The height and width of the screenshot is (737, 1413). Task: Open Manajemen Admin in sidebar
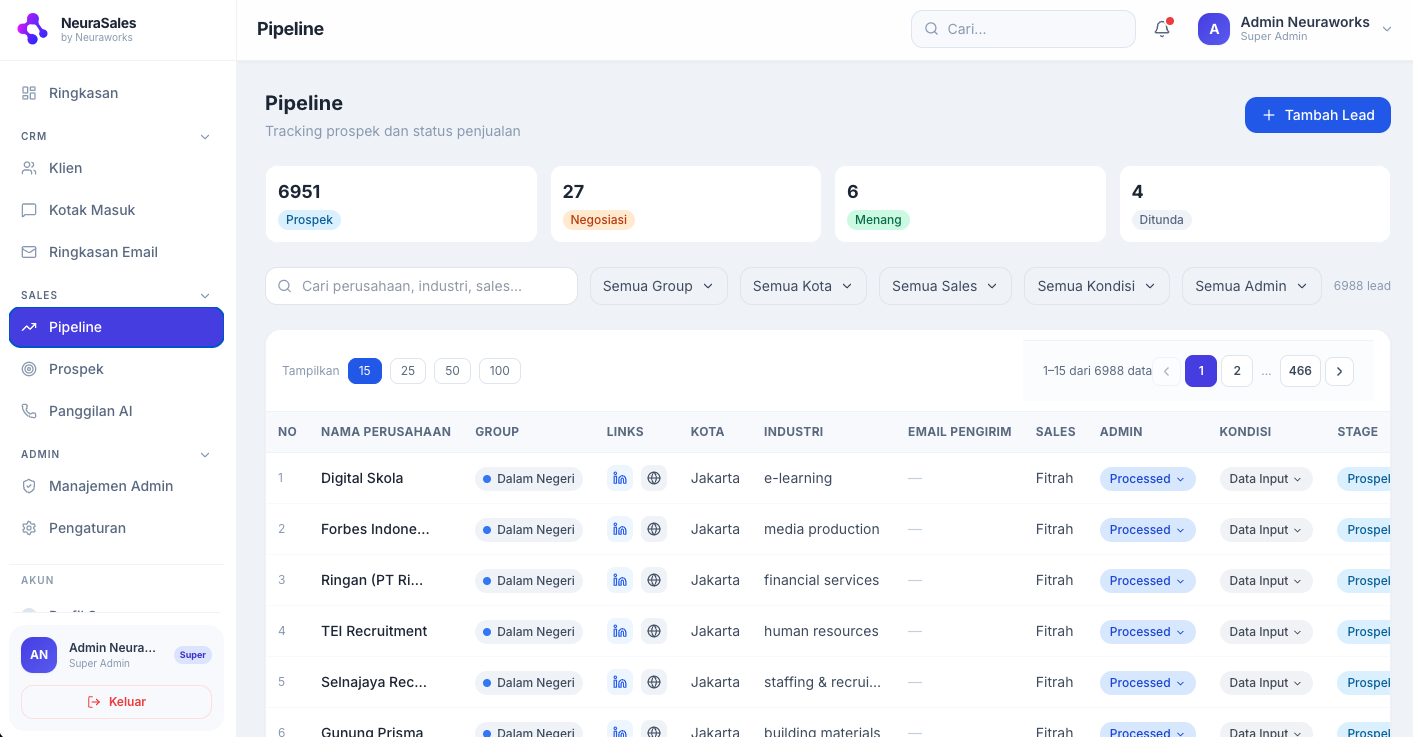(116, 486)
